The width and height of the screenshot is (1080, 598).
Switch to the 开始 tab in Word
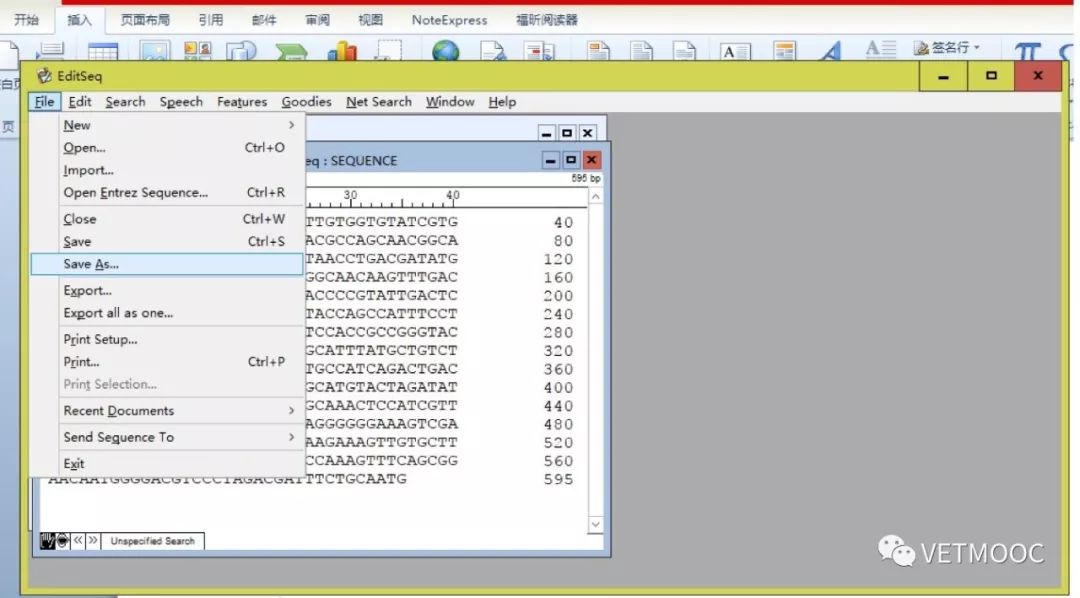point(26,20)
